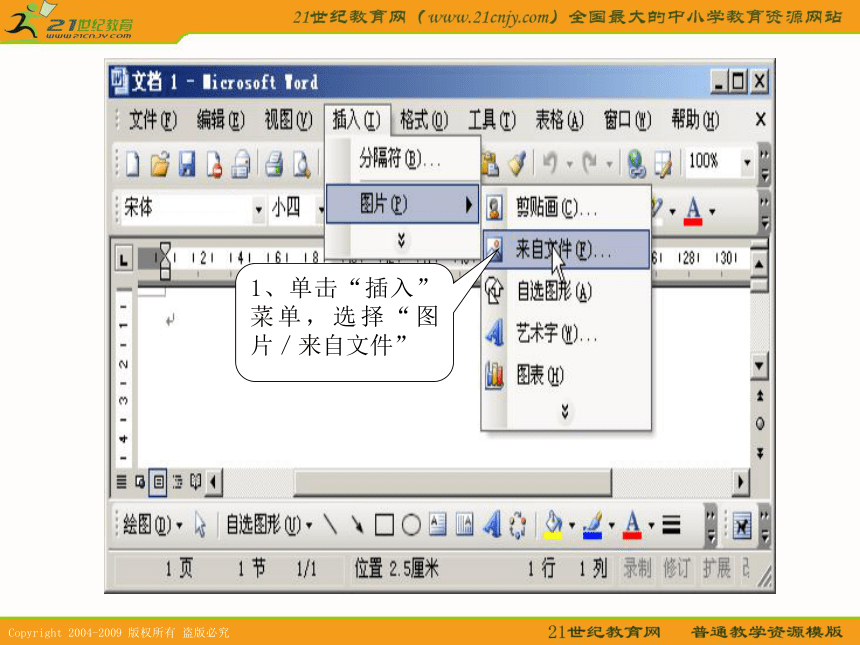The width and height of the screenshot is (860, 645).
Task: Open the 工具(T) menu
Action: (492, 120)
